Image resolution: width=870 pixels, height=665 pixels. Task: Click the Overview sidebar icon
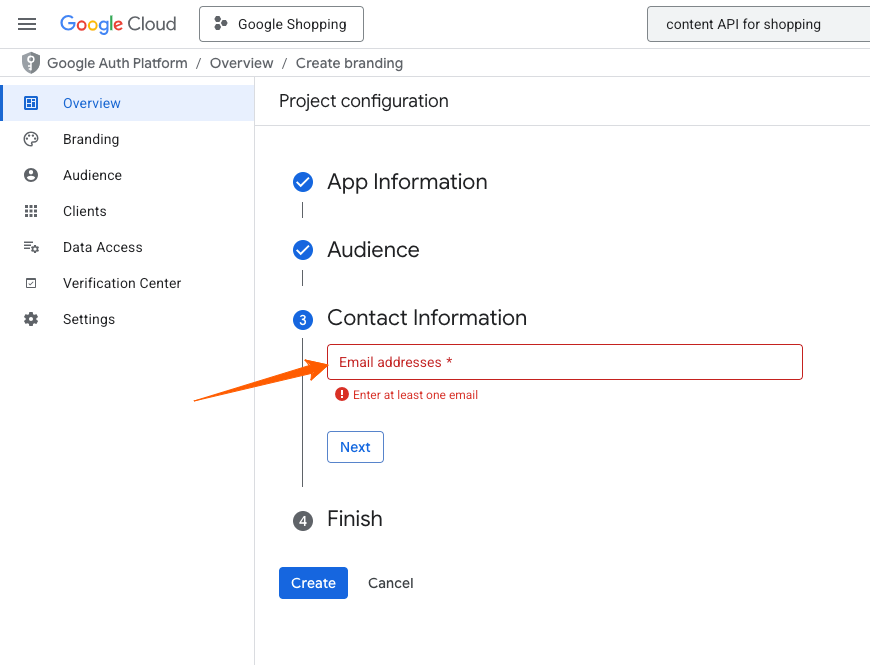click(x=31, y=103)
